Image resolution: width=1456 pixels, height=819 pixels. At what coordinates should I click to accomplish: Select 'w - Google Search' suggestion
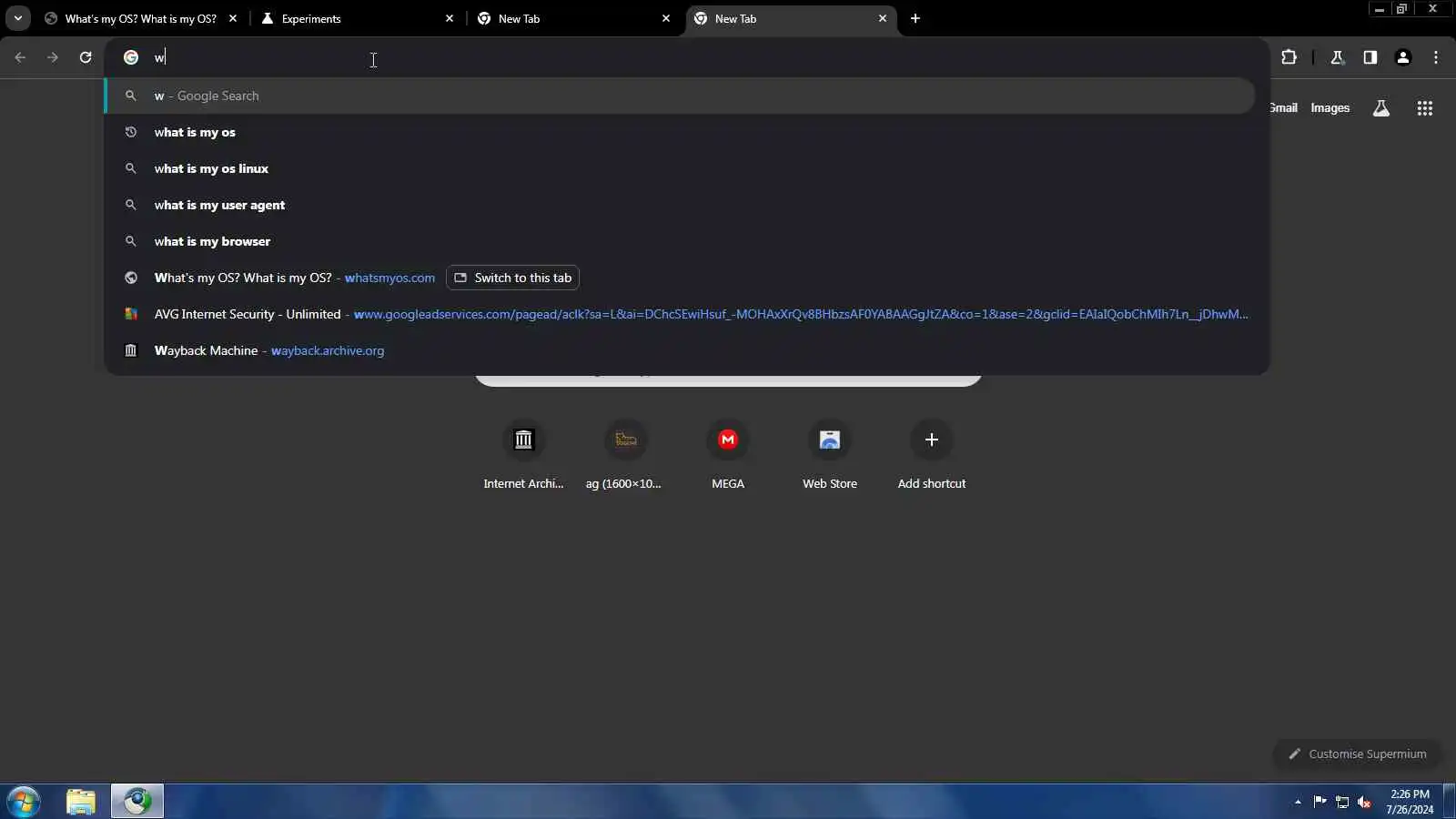[680, 96]
